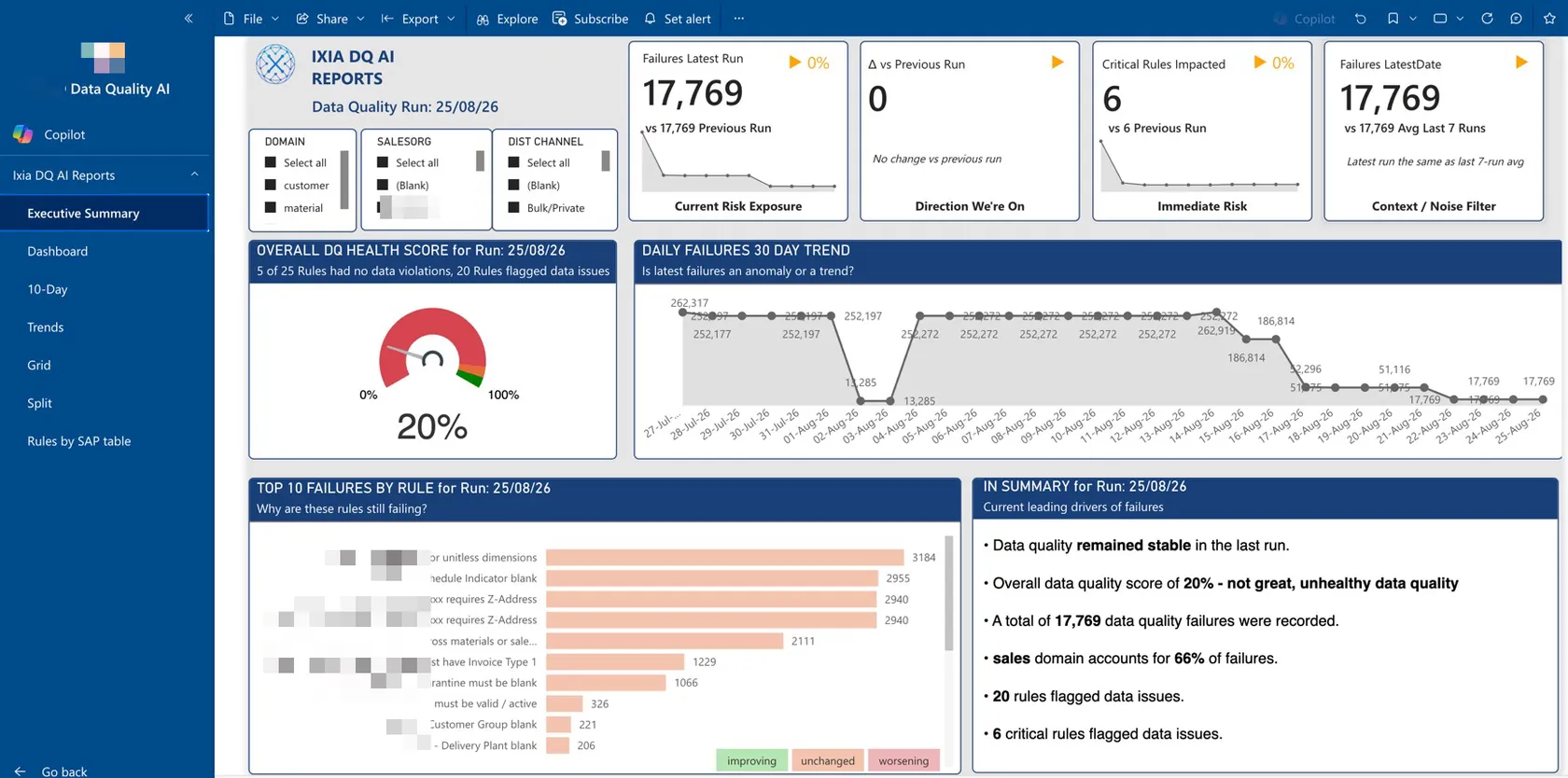Viewport: 1568px width, 778px height.
Task: Click the worsening legend swatch
Action: coord(903,760)
